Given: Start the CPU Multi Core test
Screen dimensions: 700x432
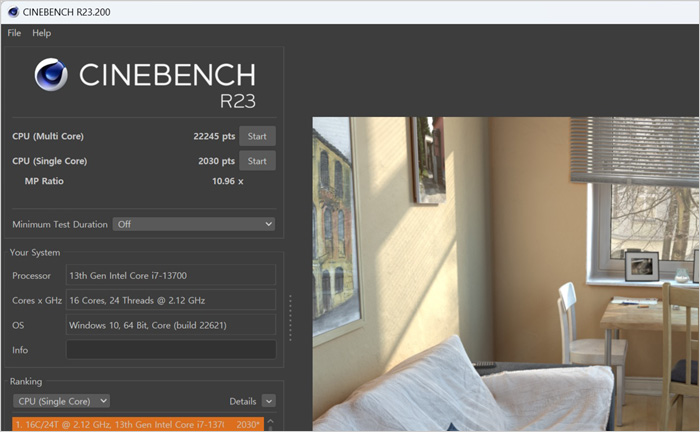Looking at the screenshot, I should pos(257,136).
